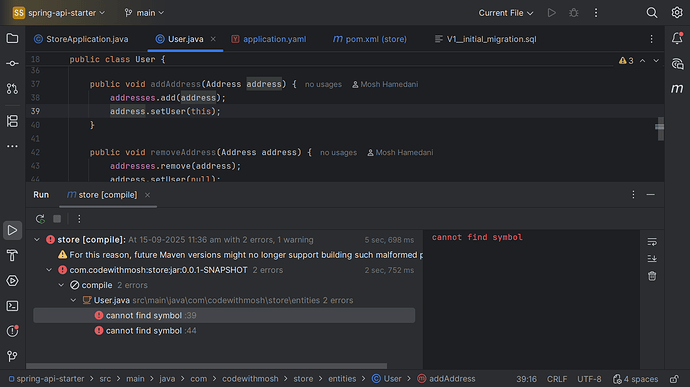This screenshot has width=690, height=387.
Task: Open the Git tool window icon
Action: (12, 356)
